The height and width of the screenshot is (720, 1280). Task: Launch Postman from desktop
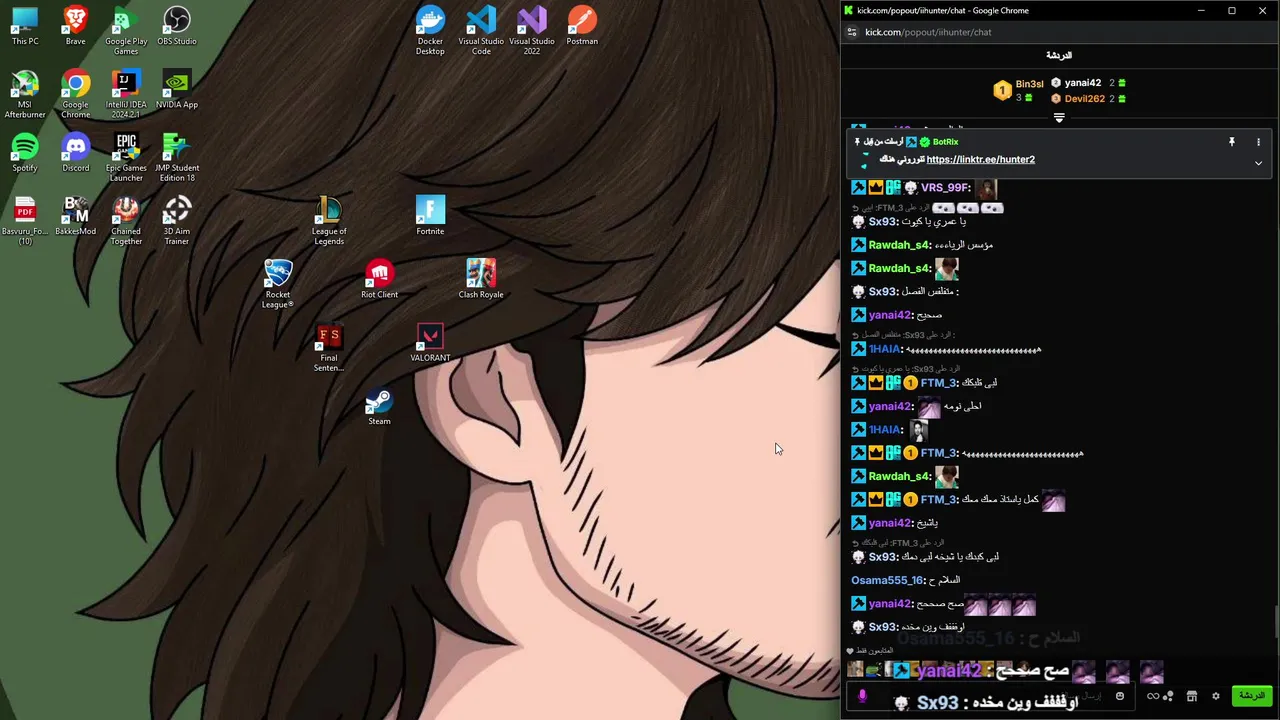(x=582, y=27)
